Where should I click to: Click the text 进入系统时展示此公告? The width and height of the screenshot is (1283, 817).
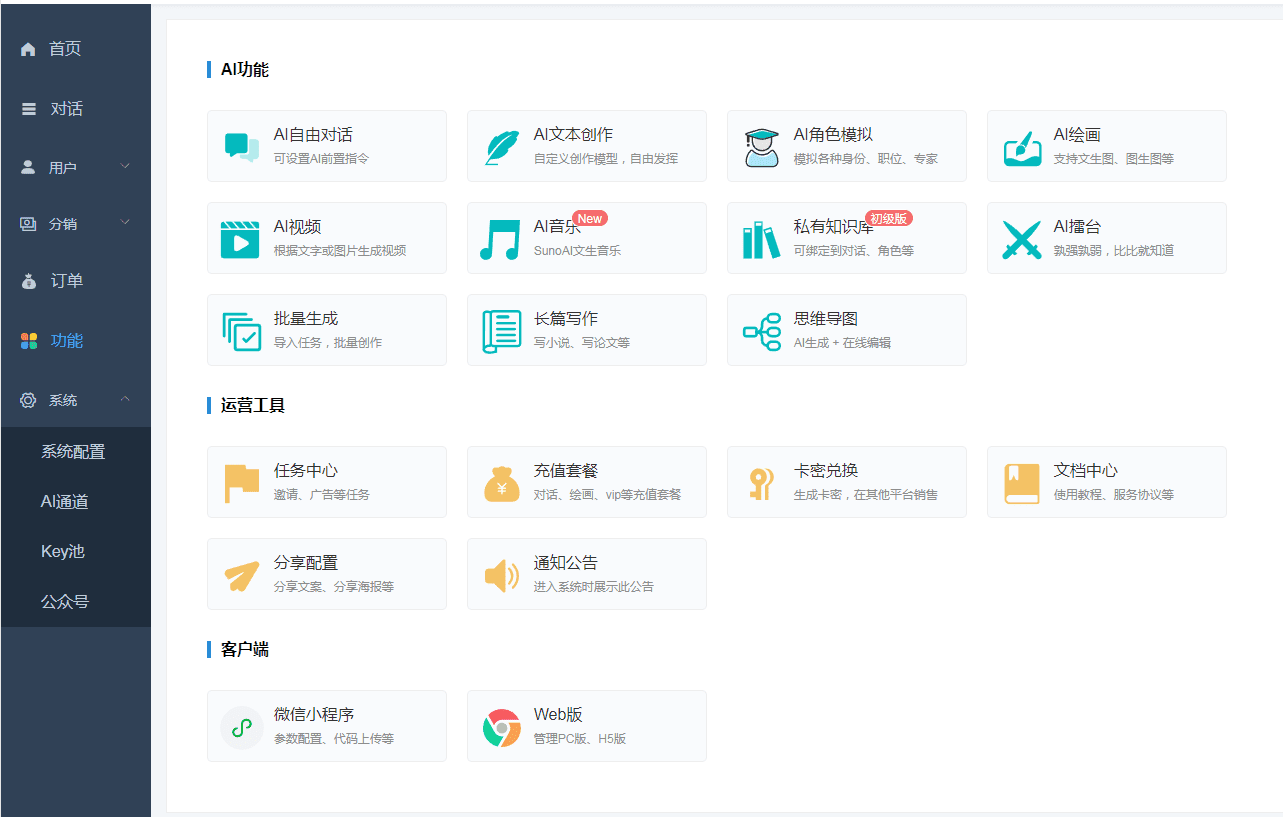(594, 587)
